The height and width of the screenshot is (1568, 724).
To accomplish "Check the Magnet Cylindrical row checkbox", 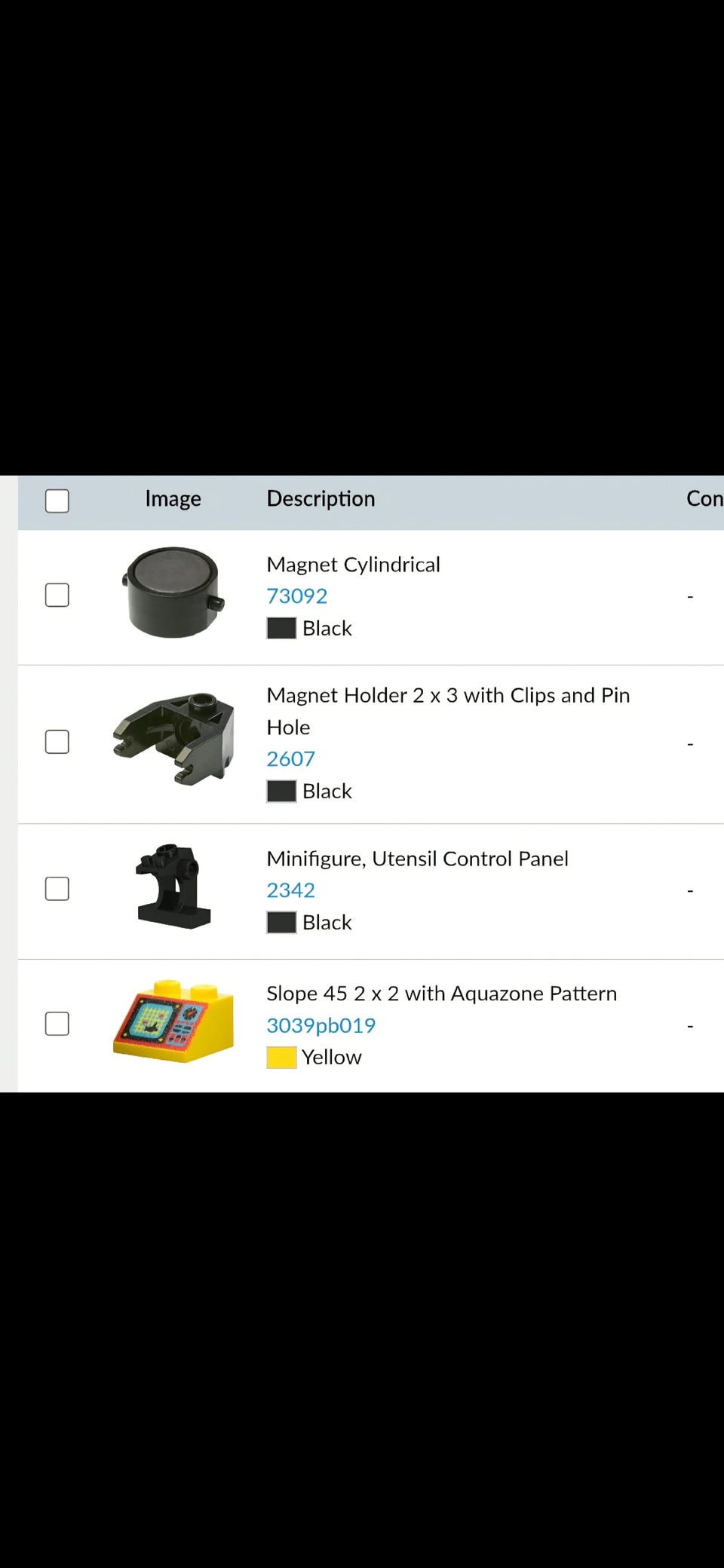I will point(57,595).
